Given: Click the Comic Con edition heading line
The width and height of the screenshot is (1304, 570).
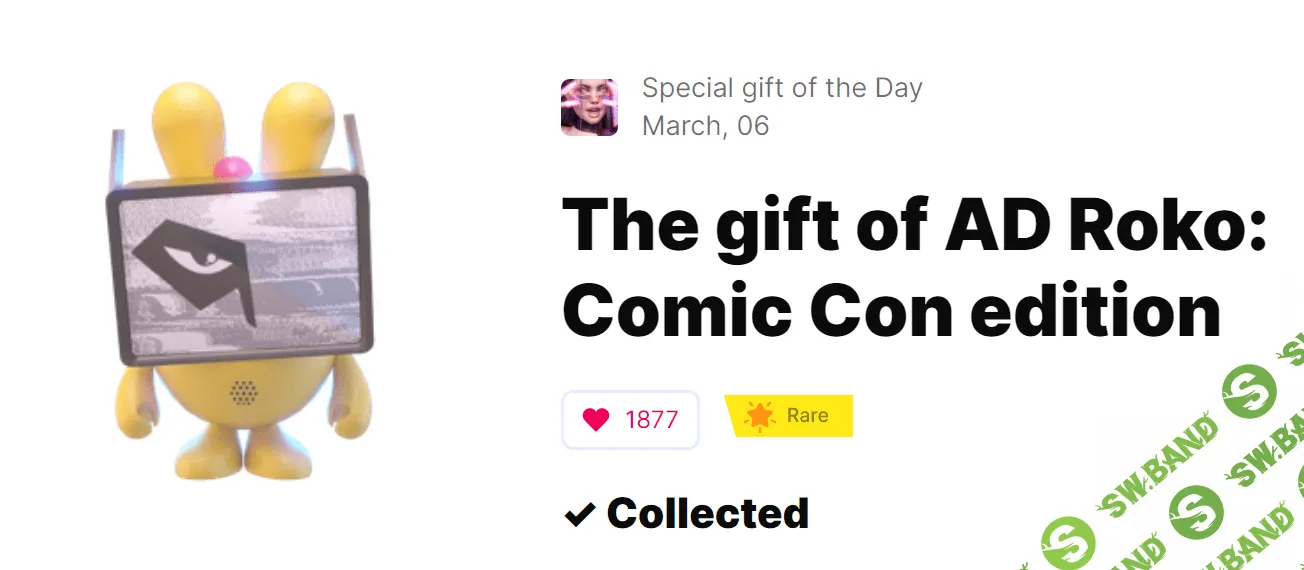Looking at the screenshot, I should point(891,310).
